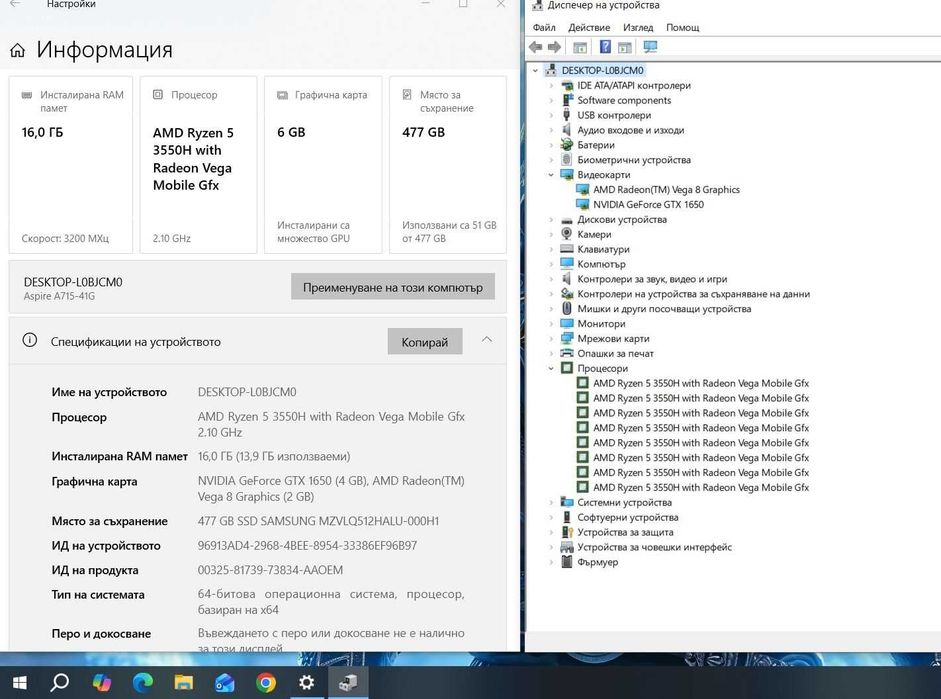Viewport: 941px width, 699px height.
Task: Select the Камери device category icon
Action: pos(567,234)
